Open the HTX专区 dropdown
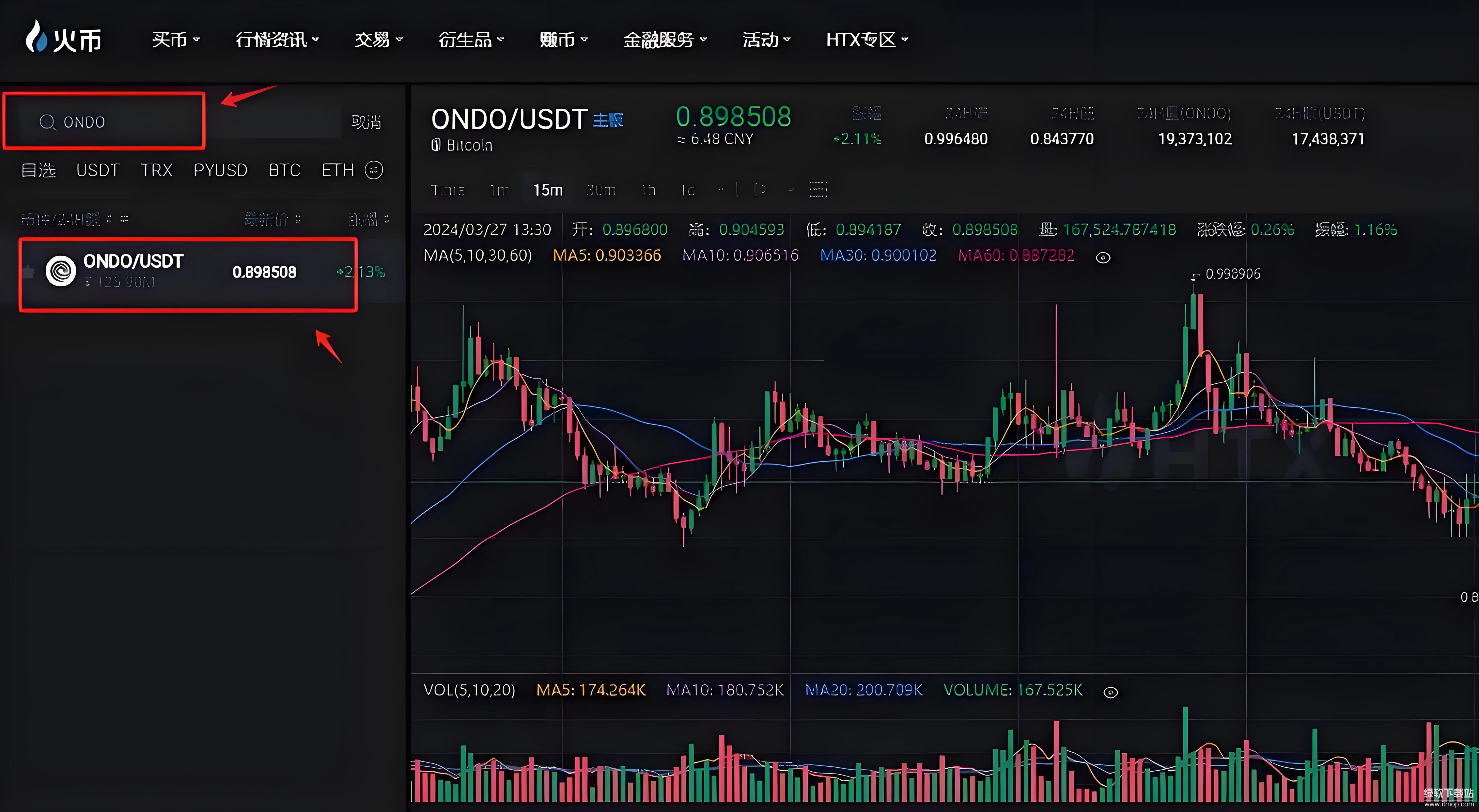 (867, 40)
